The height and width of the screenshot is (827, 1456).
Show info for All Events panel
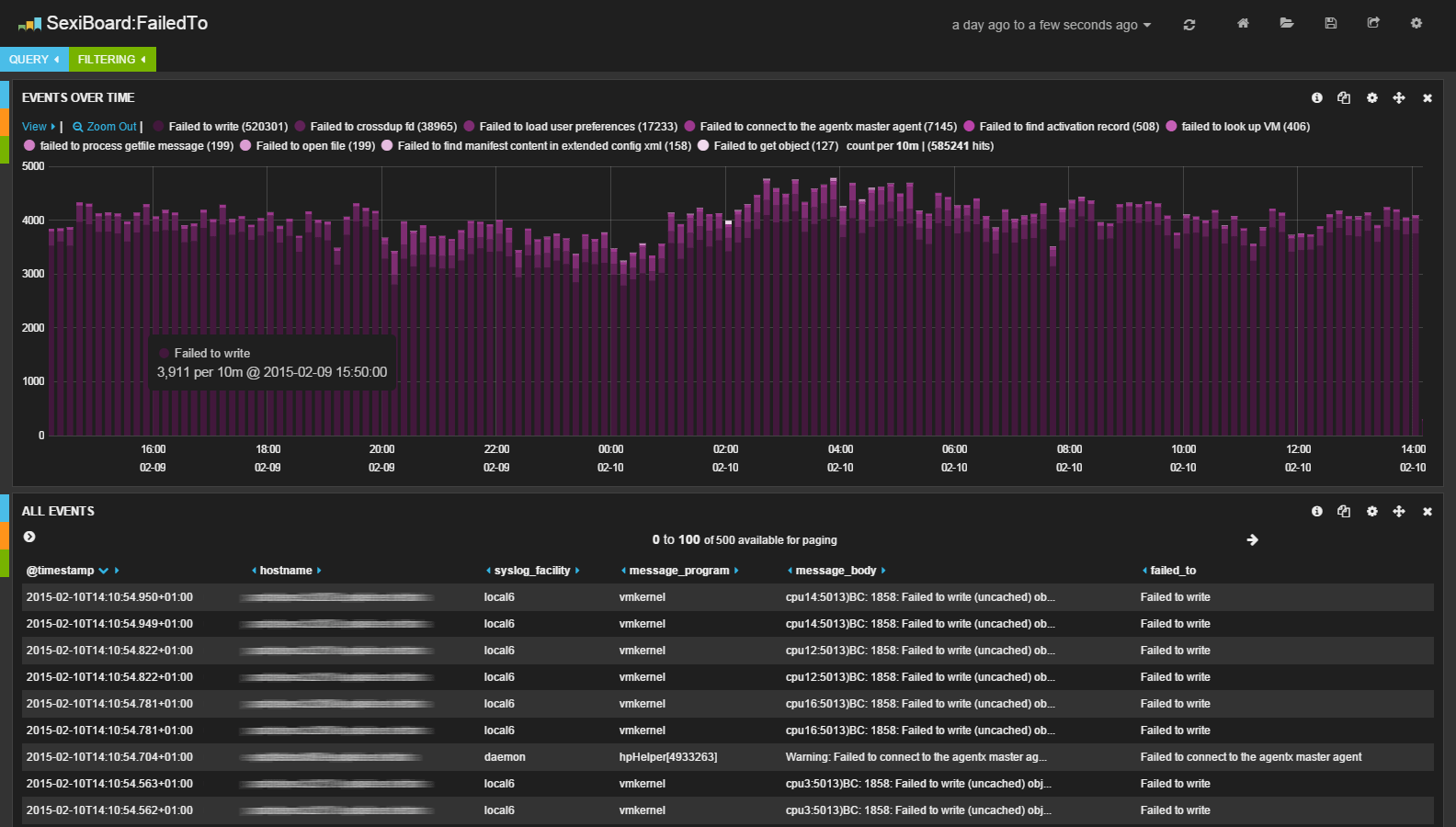(x=1317, y=511)
